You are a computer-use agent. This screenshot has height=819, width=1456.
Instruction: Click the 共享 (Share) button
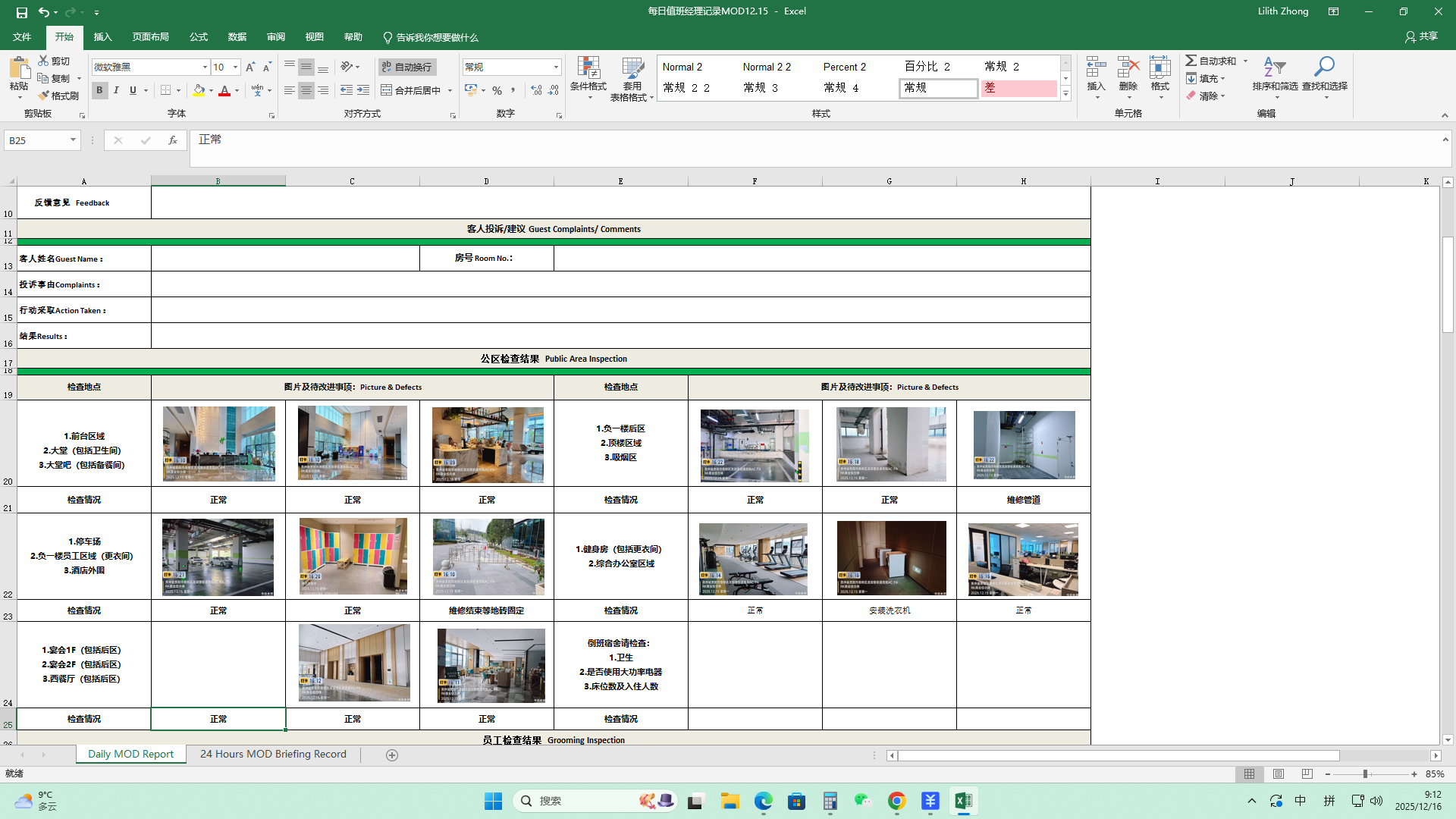point(1421,36)
